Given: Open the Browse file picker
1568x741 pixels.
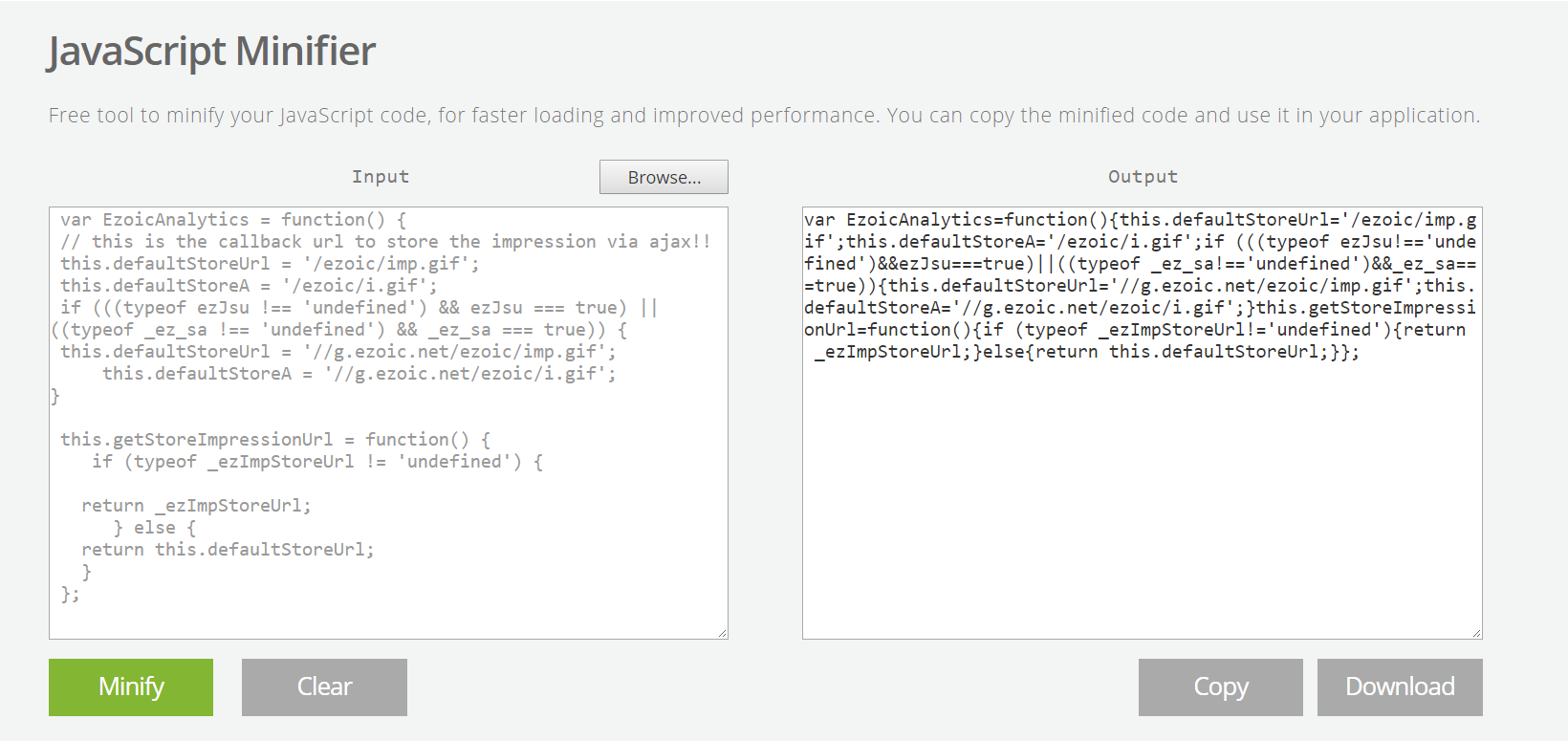Looking at the screenshot, I should point(664,176).
